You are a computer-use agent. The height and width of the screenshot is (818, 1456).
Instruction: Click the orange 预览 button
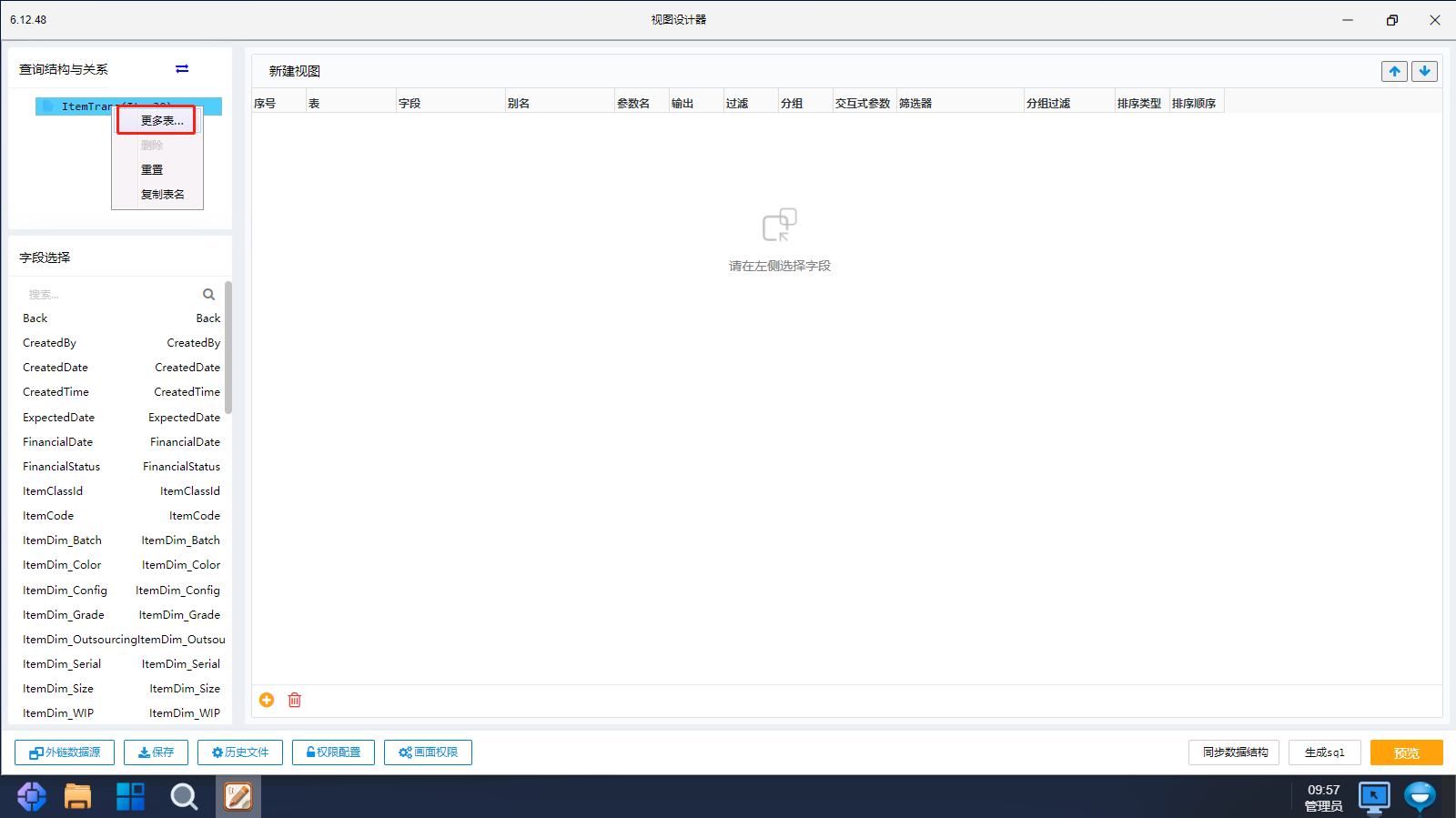click(x=1407, y=752)
